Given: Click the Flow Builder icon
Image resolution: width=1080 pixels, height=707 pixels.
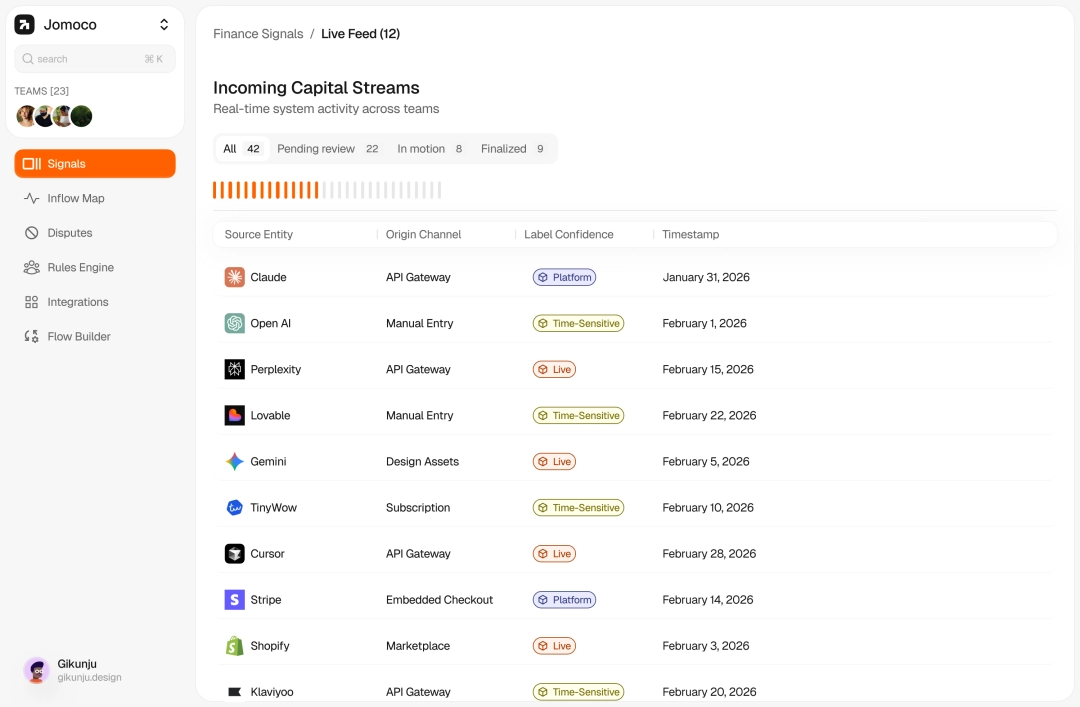Looking at the screenshot, I should click(32, 336).
